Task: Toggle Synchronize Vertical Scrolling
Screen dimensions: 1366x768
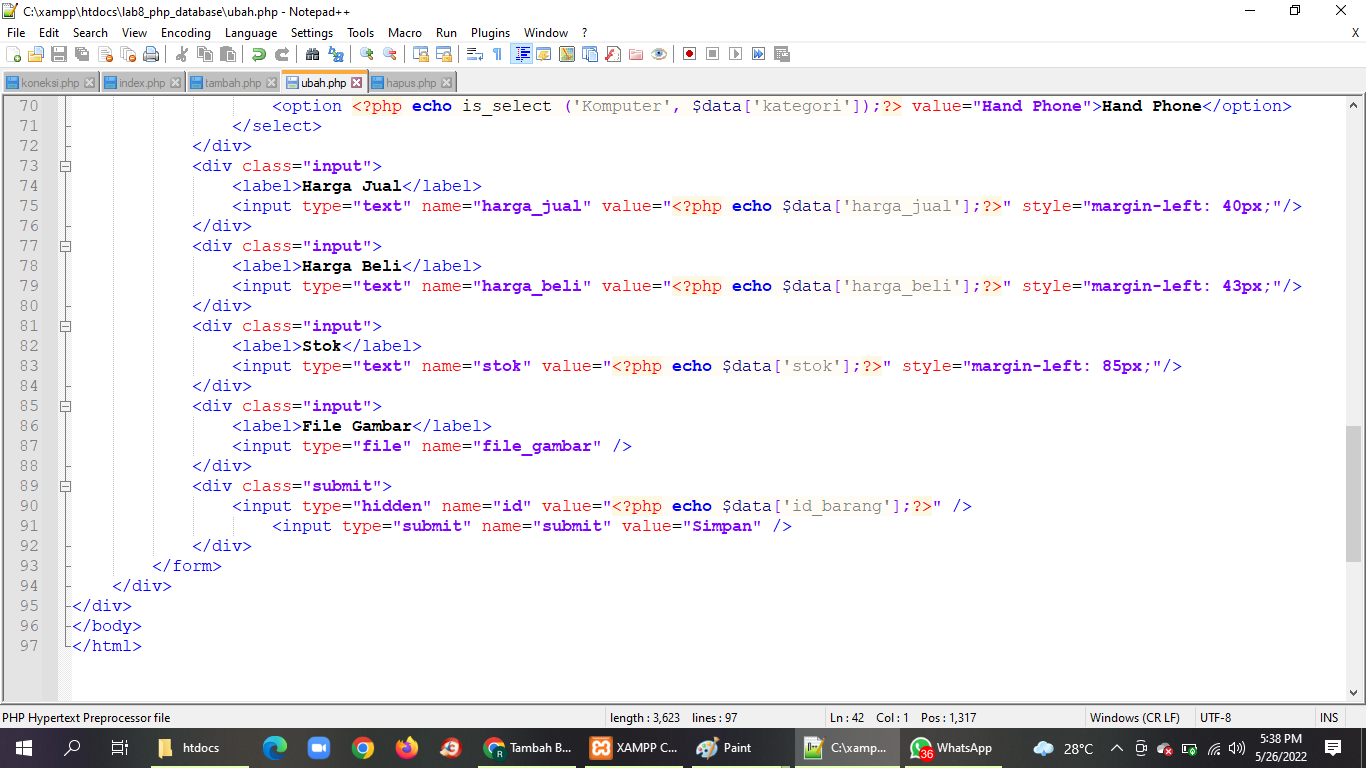Action: click(x=420, y=53)
